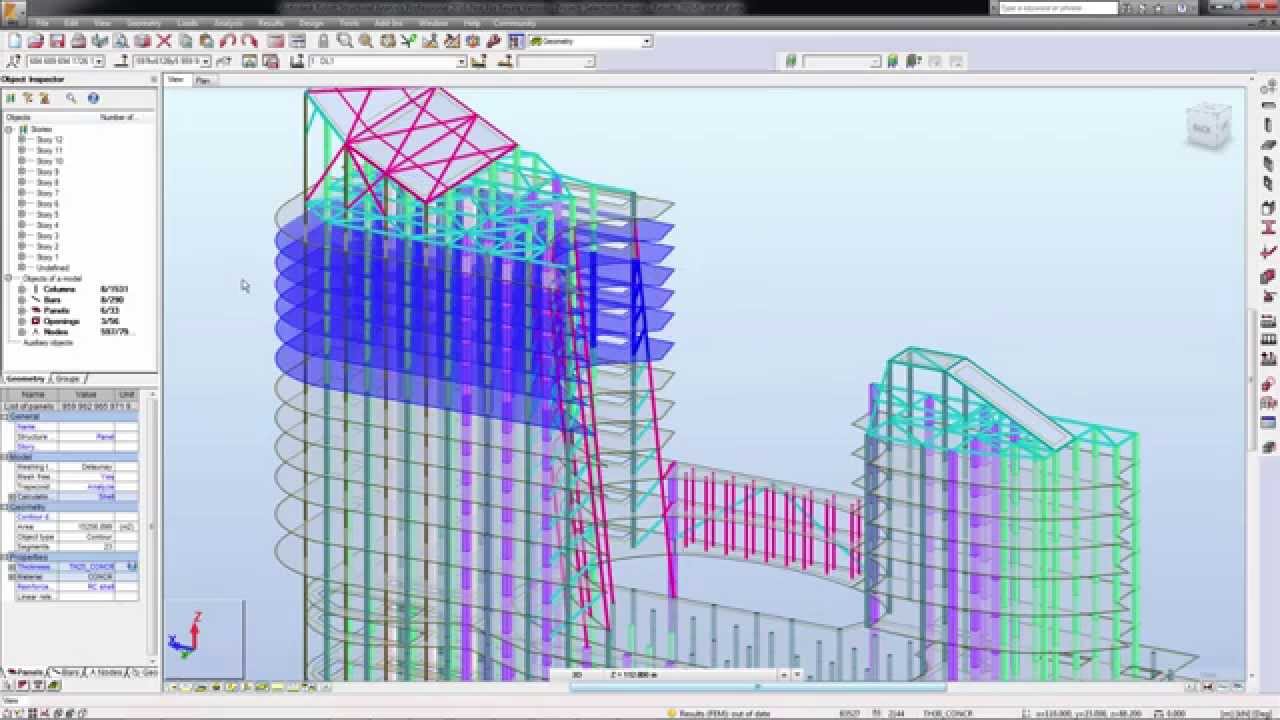
Task: Open the load case DL1 dropdown
Action: pyautogui.click(x=461, y=62)
